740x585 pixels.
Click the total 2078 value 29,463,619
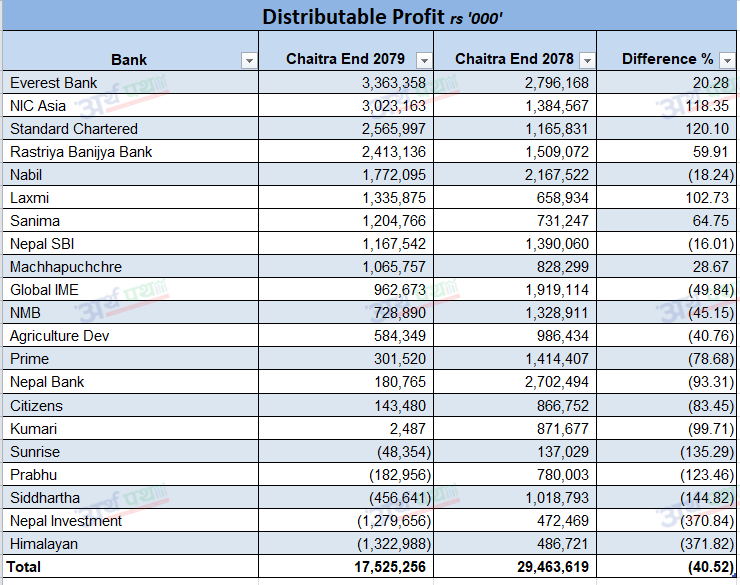(x=553, y=567)
